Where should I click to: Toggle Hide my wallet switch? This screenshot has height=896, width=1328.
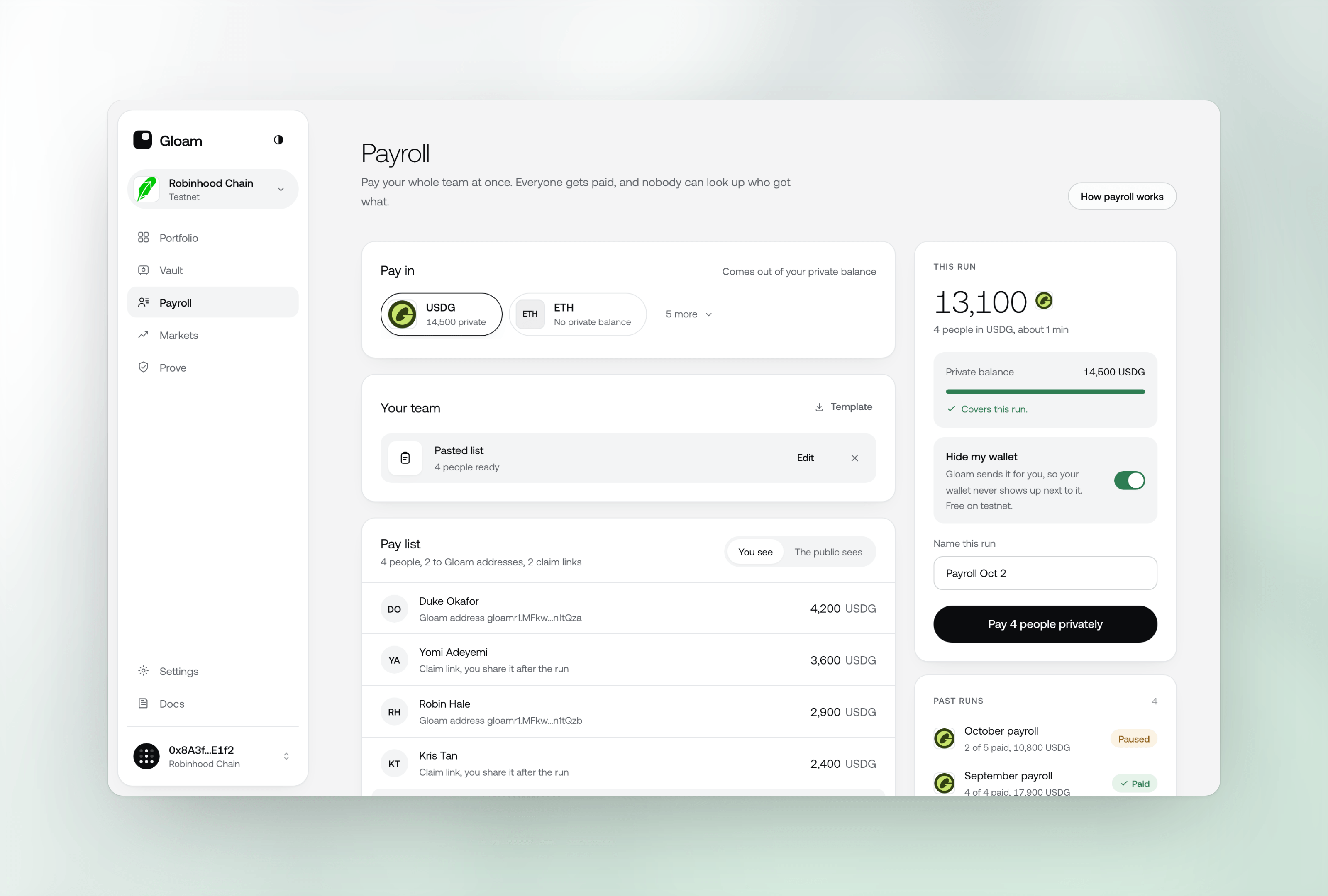[1130, 480]
